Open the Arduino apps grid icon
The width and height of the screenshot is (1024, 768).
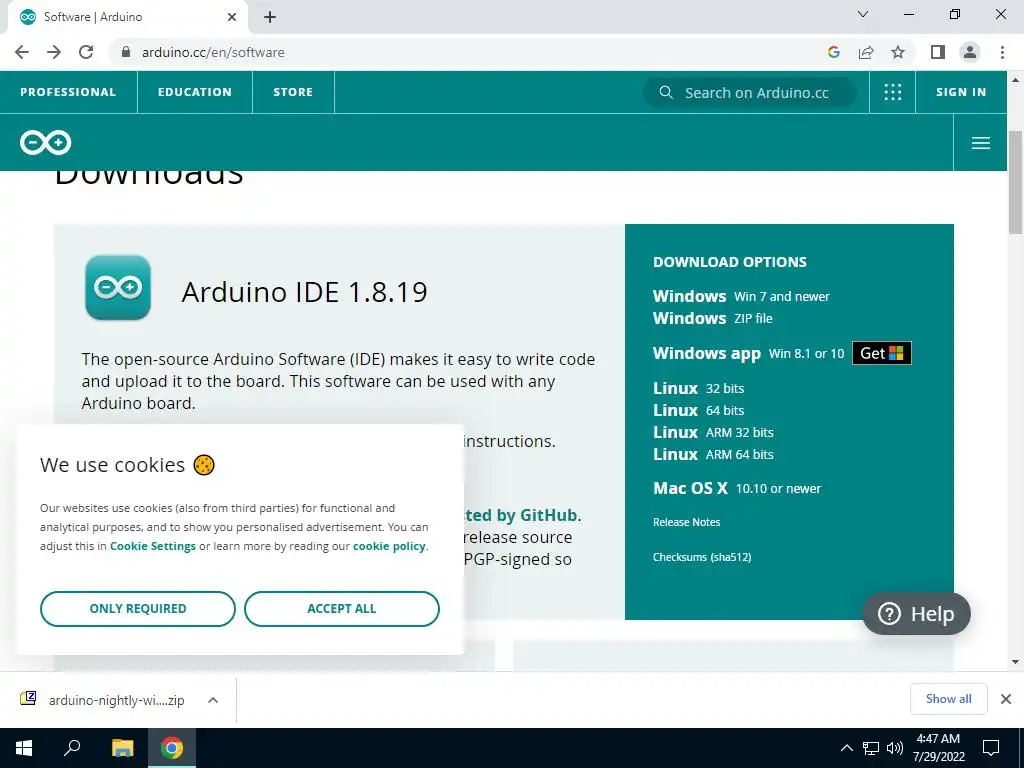pos(892,92)
